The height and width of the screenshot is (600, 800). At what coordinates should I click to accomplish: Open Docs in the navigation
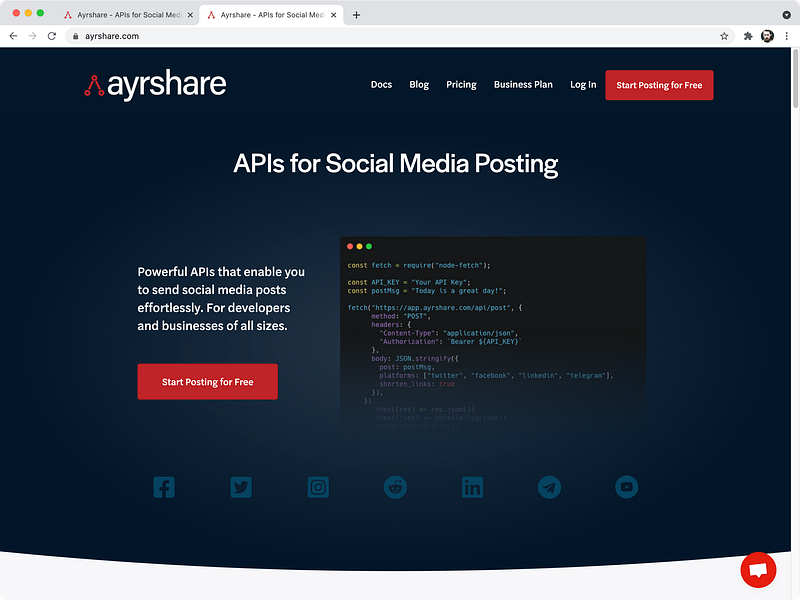coord(381,85)
